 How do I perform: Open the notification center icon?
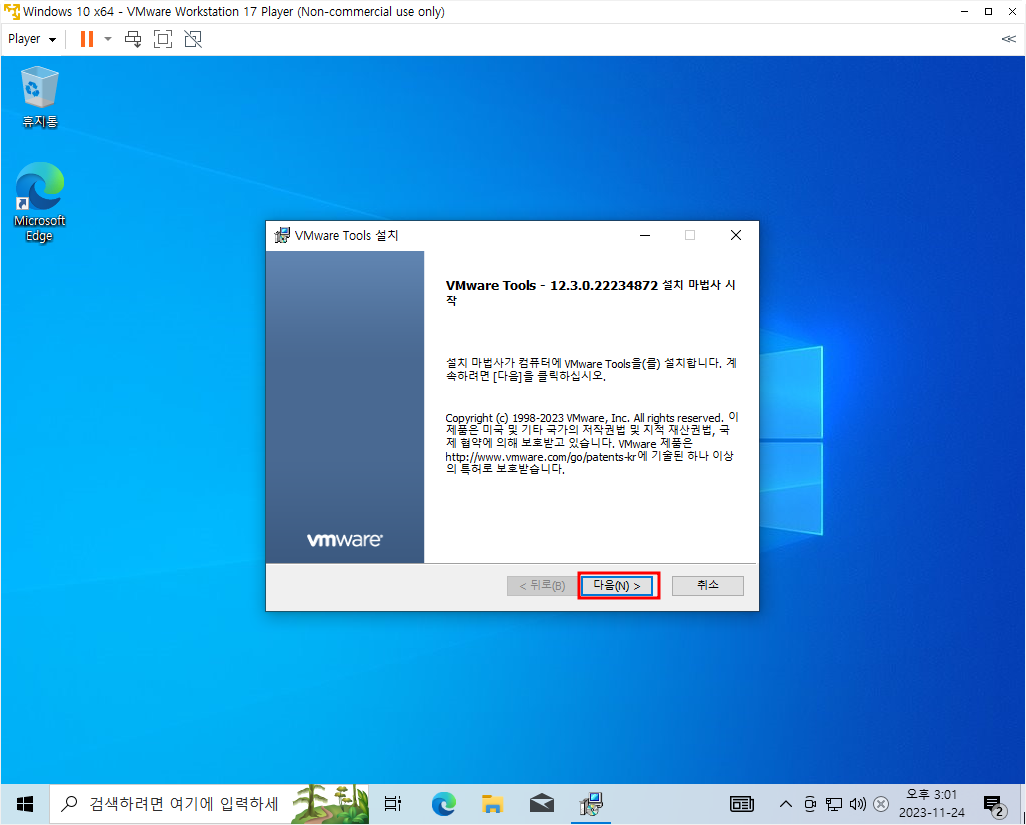995,805
